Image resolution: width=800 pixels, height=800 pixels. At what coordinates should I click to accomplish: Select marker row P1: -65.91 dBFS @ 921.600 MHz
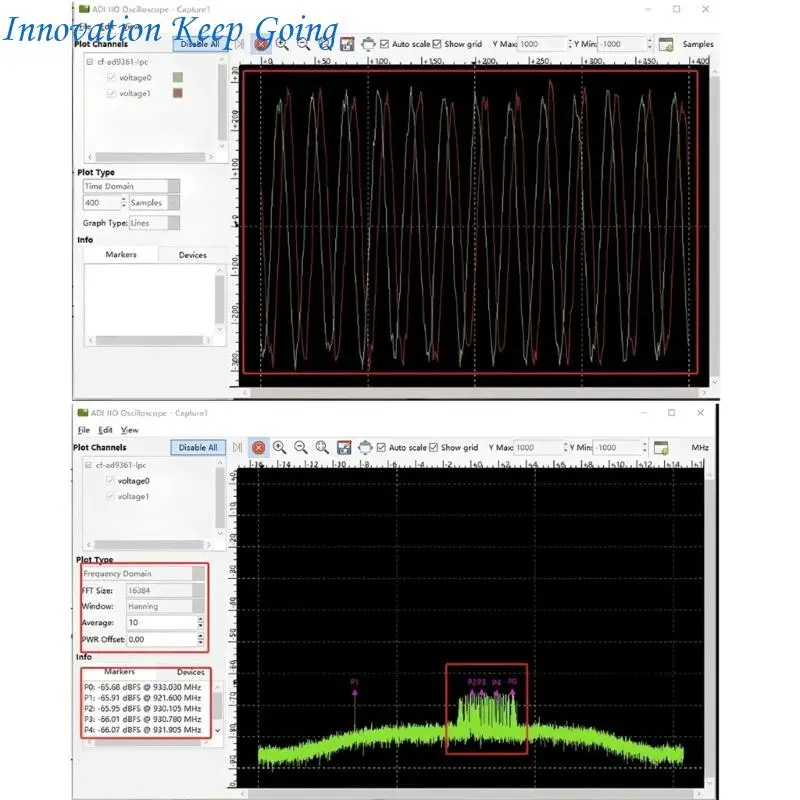(143, 698)
